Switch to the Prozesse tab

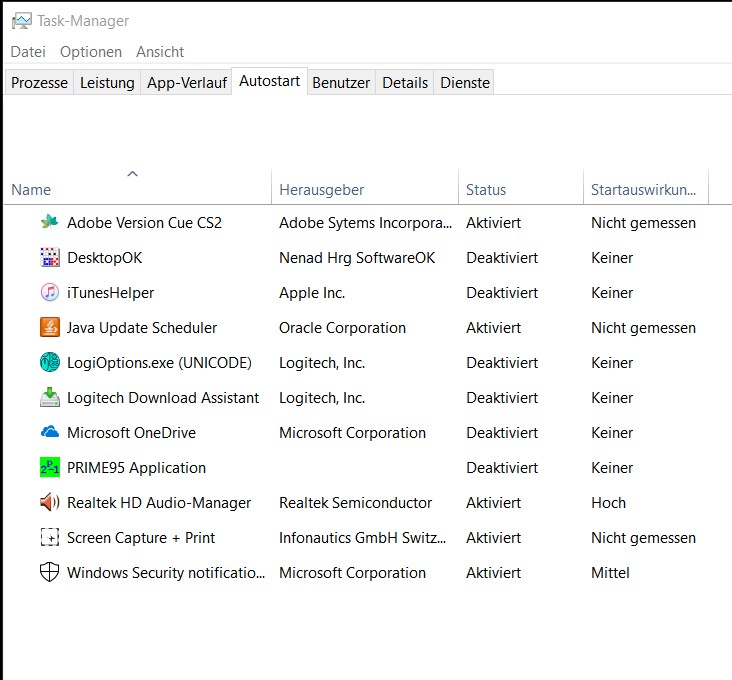coord(39,83)
